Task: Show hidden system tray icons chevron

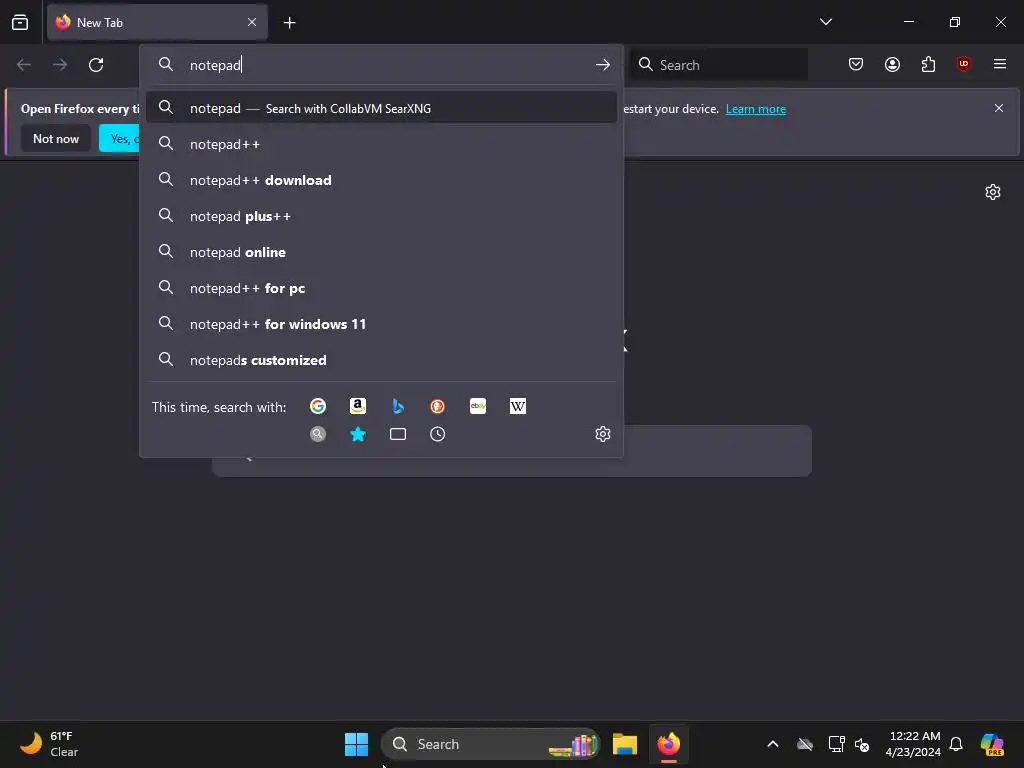Action: [773, 744]
